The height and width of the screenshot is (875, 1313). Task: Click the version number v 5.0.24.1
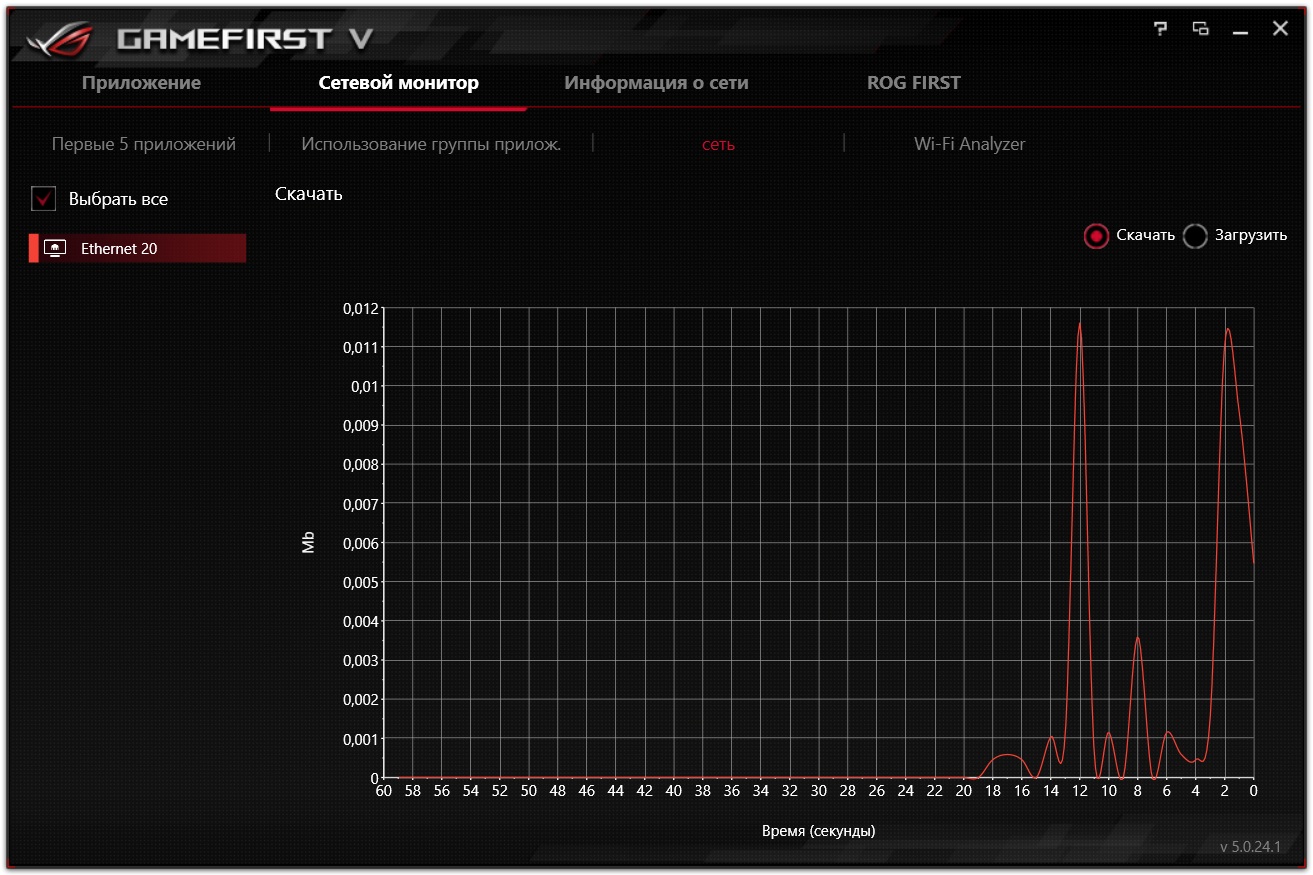coord(1250,847)
